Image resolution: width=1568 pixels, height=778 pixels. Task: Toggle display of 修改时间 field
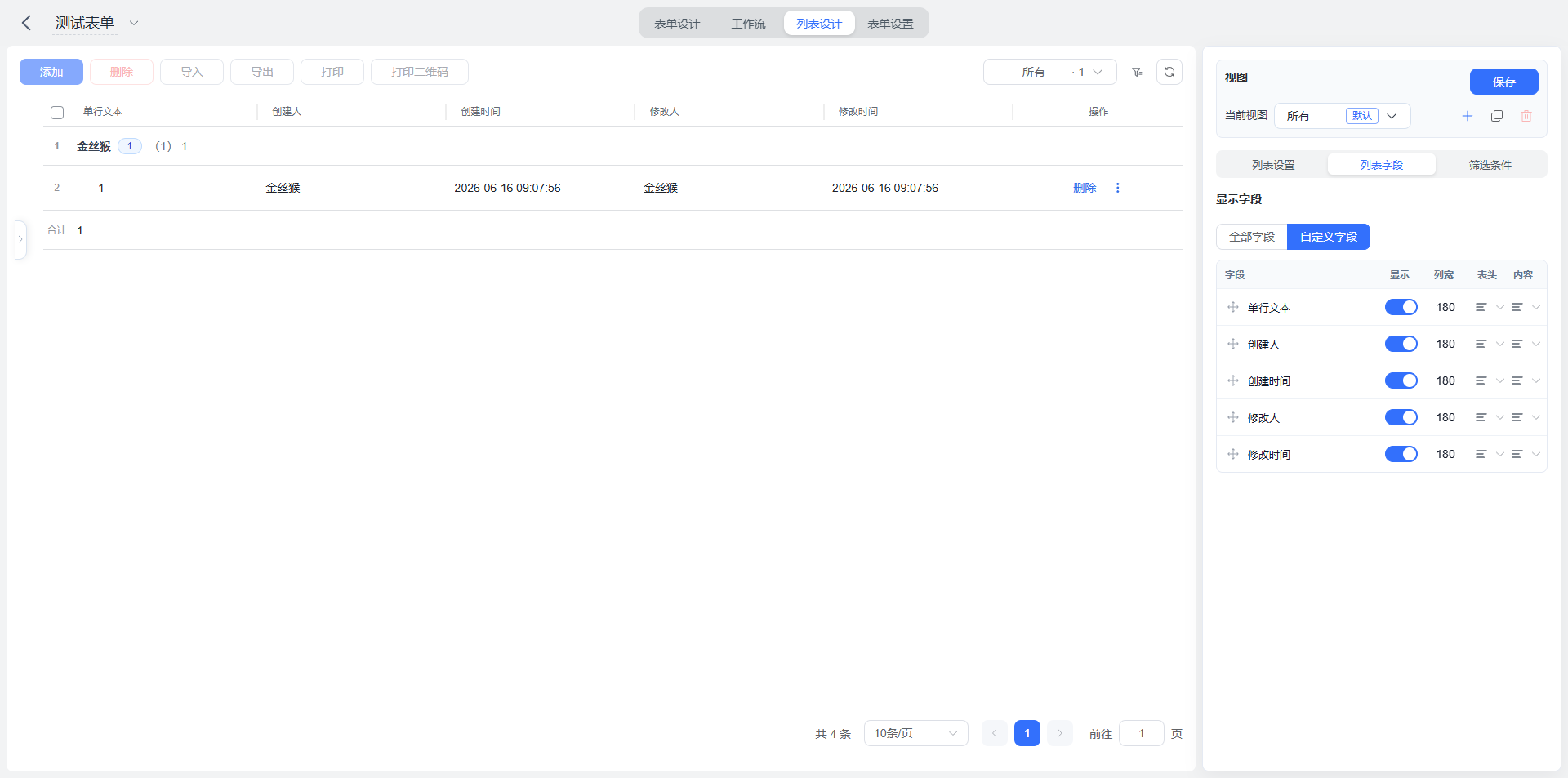(1401, 454)
